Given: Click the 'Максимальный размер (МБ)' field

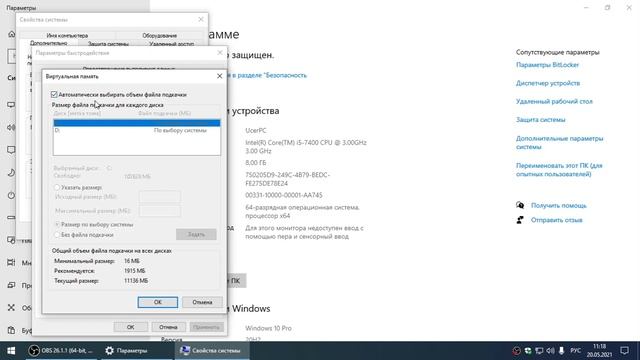Looking at the screenshot, I should tap(160, 211).
